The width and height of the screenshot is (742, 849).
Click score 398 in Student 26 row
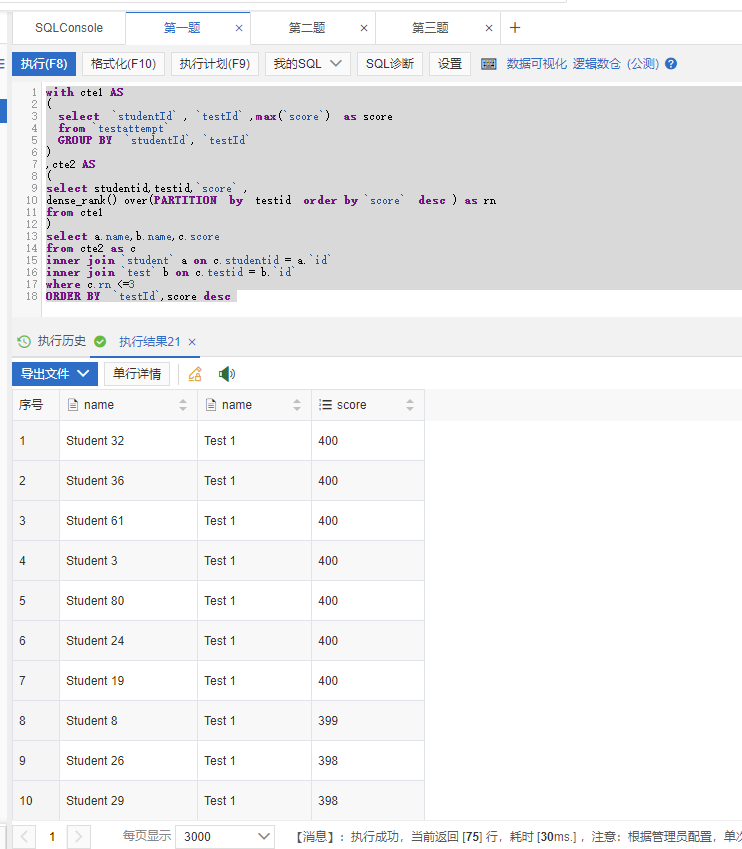tap(368, 761)
